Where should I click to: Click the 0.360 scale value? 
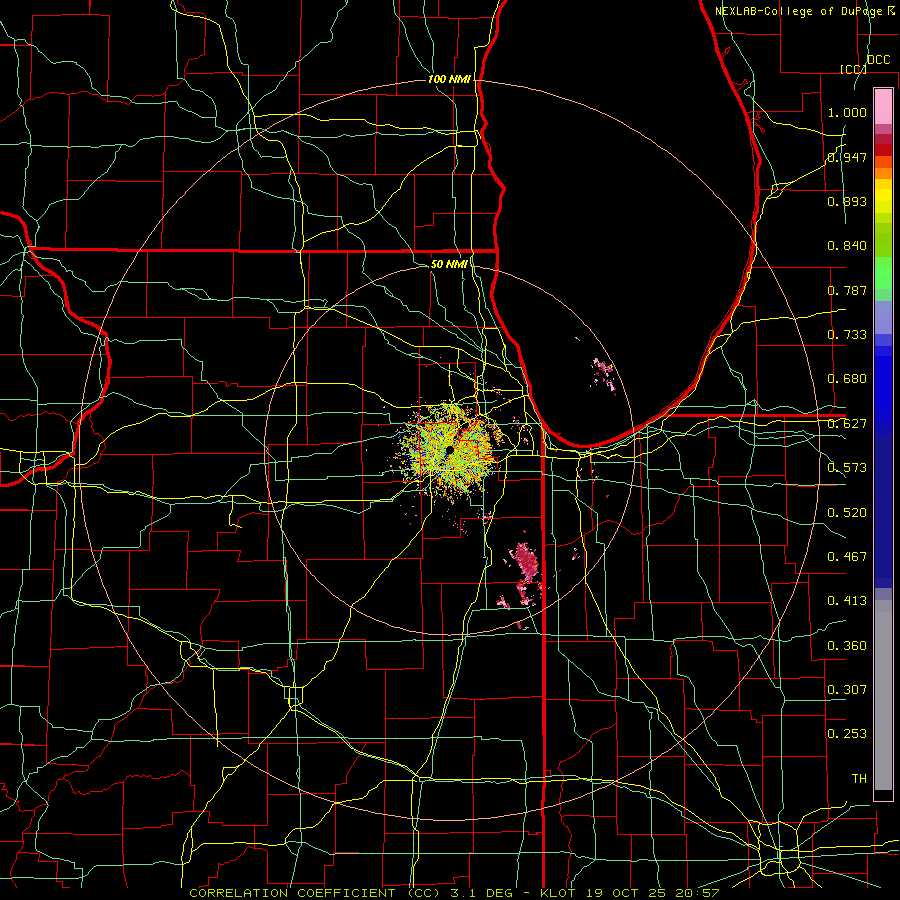click(847, 646)
